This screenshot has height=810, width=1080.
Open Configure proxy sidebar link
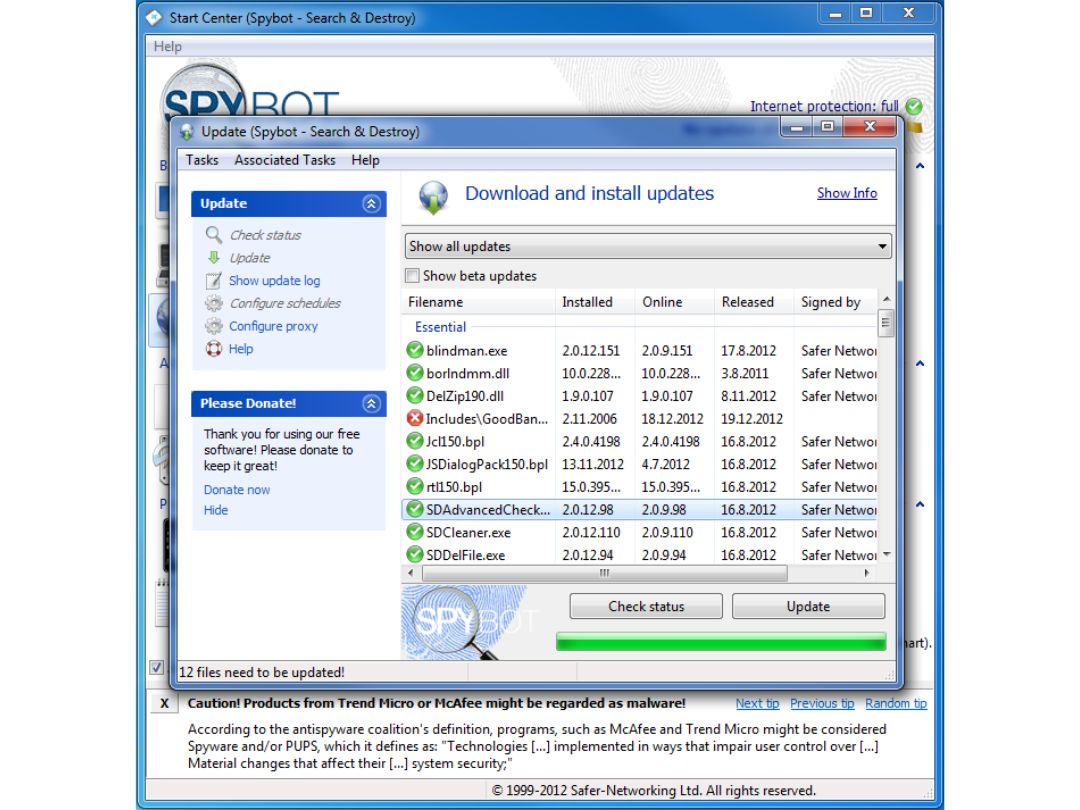[273, 326]
